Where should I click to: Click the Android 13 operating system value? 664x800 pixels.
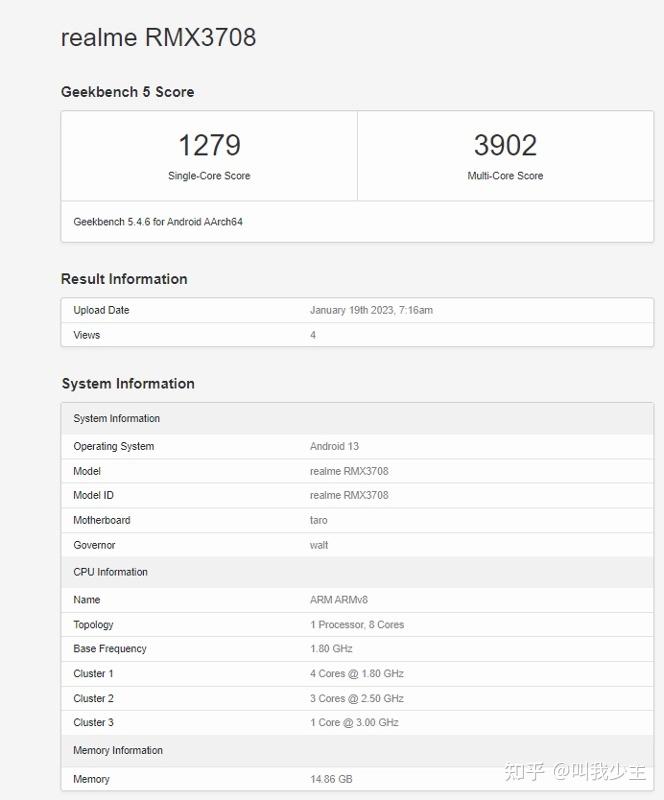coord(334,446)
